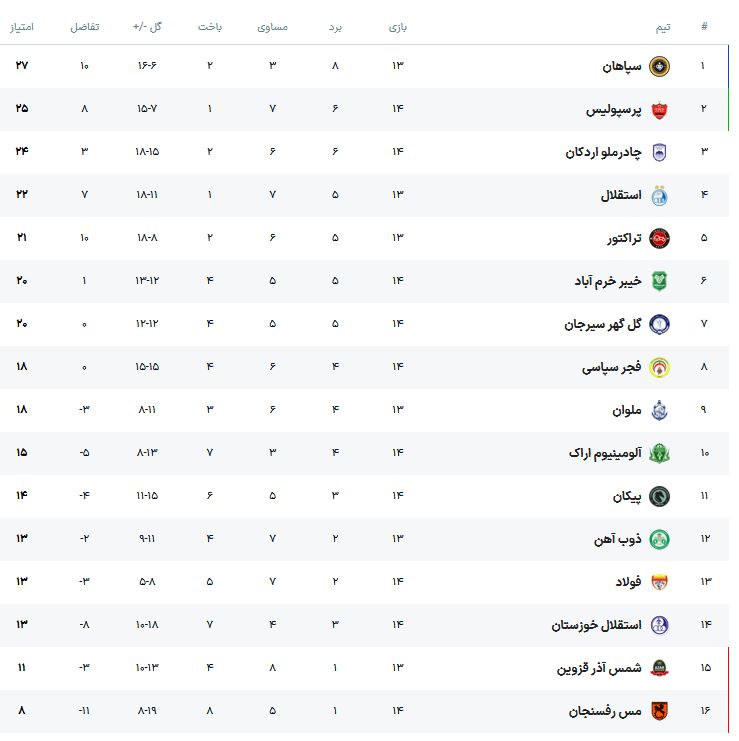Select the Malavan (ملوان) anchor logo

[x=659, y=410]
